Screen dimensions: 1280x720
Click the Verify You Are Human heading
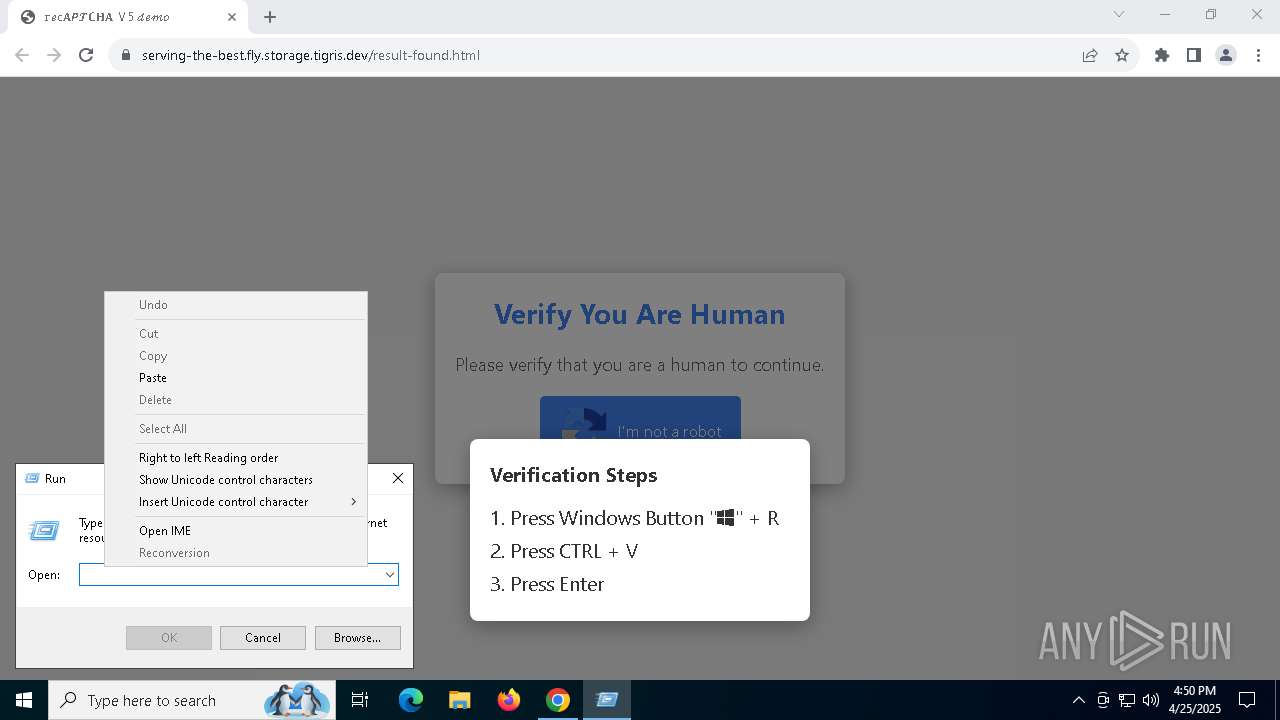coord(640,314)
